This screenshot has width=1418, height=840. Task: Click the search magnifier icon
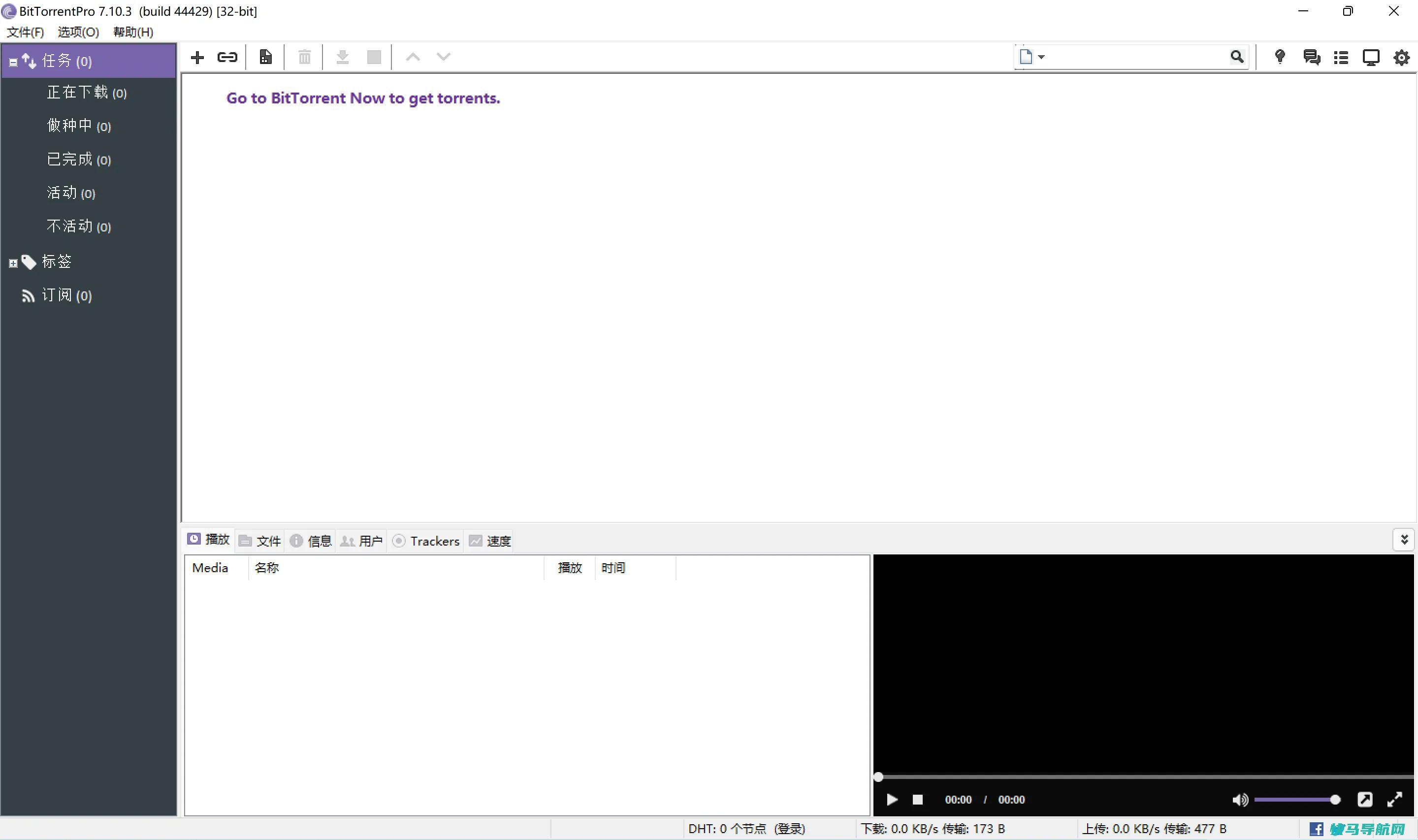1237,57
